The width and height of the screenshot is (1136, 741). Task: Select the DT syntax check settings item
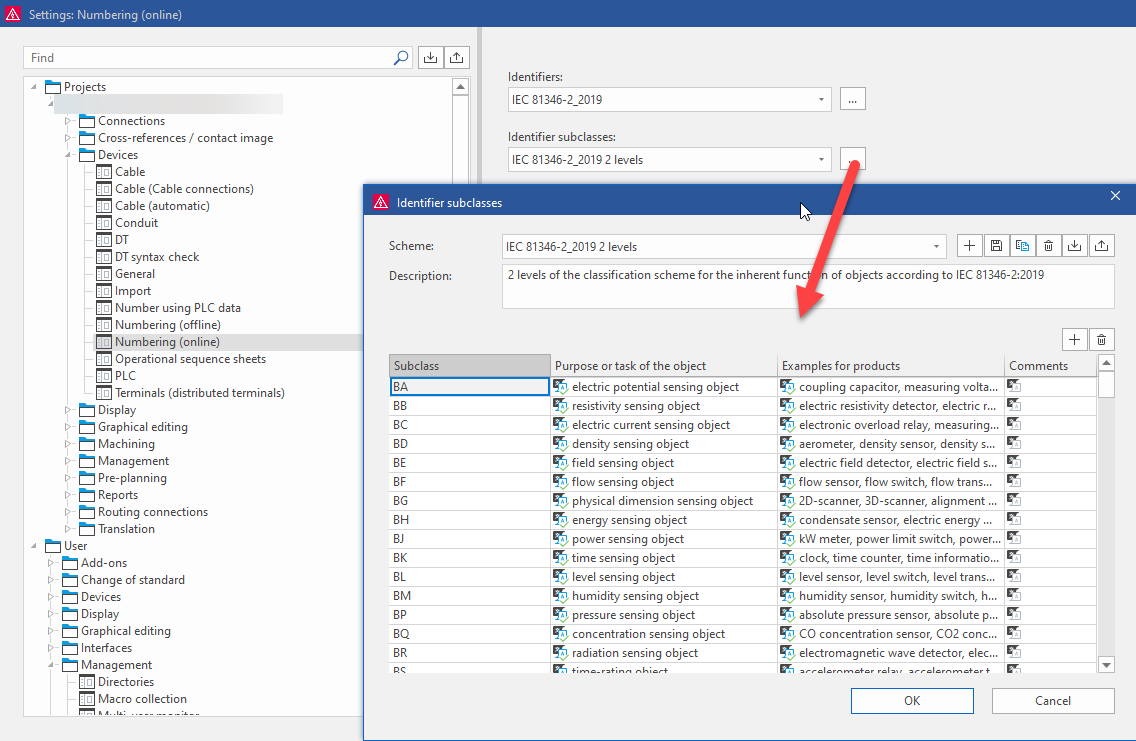(156, 257)
